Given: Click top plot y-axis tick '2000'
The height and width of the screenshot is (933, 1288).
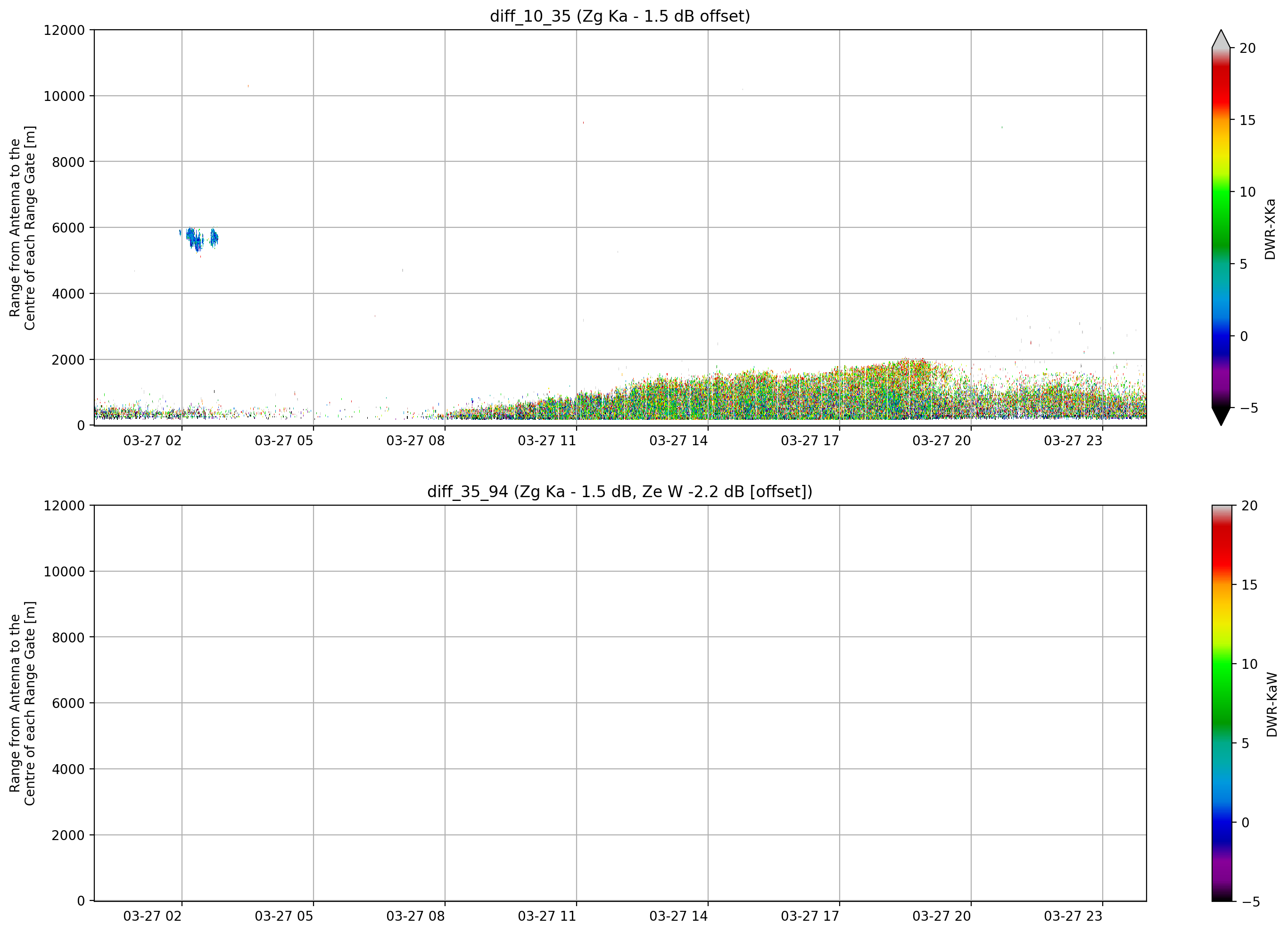Looking at the screenshot, I should 68,360.
